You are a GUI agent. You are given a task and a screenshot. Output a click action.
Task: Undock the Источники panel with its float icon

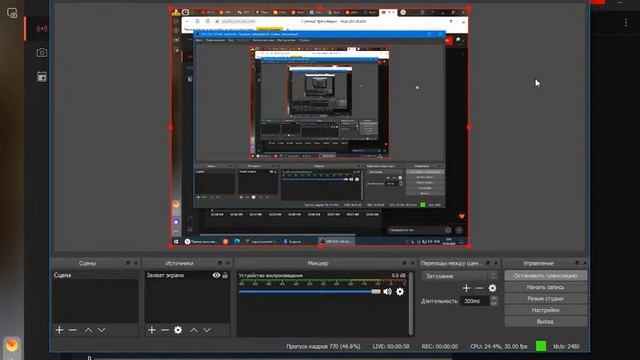pos(220,263)
